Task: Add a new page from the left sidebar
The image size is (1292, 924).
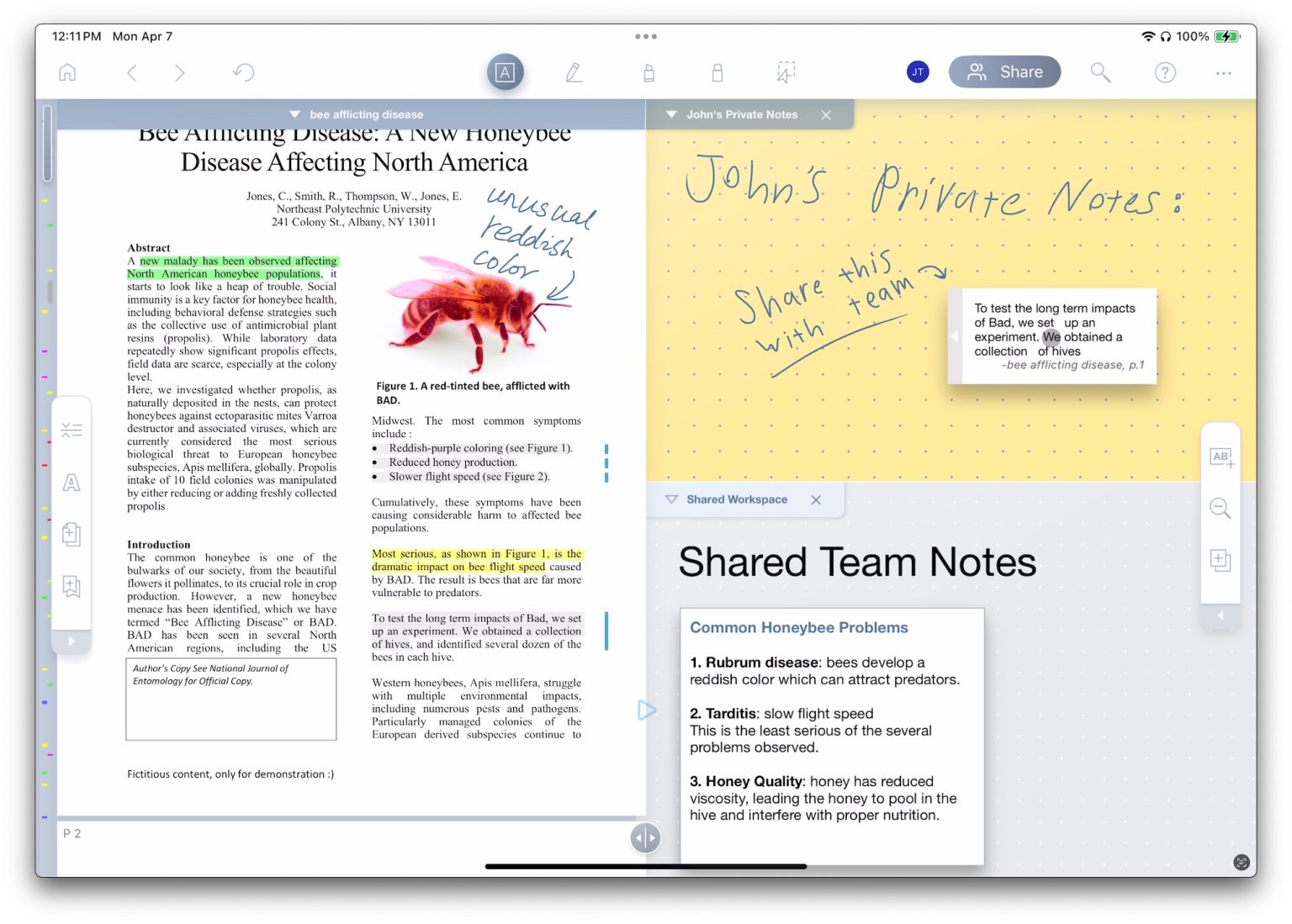Action: pos(71,534)
